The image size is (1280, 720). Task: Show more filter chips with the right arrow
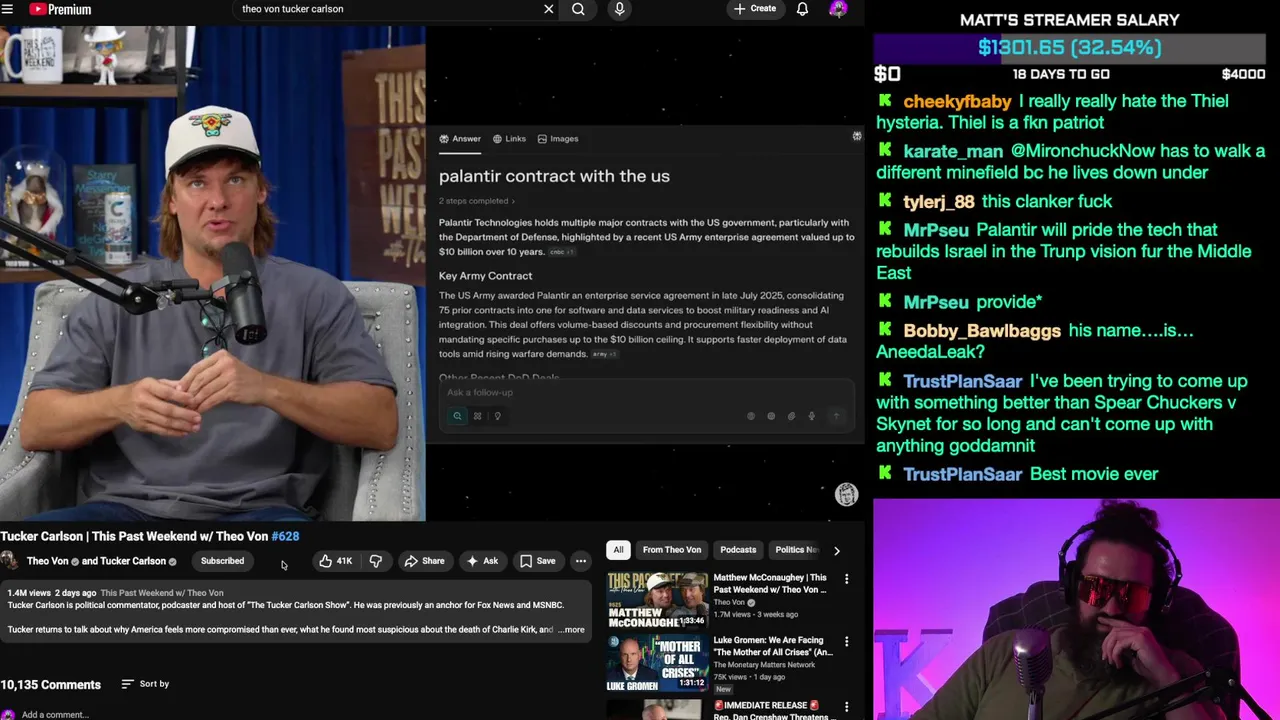pyautogui.click(x=837, y=550)
